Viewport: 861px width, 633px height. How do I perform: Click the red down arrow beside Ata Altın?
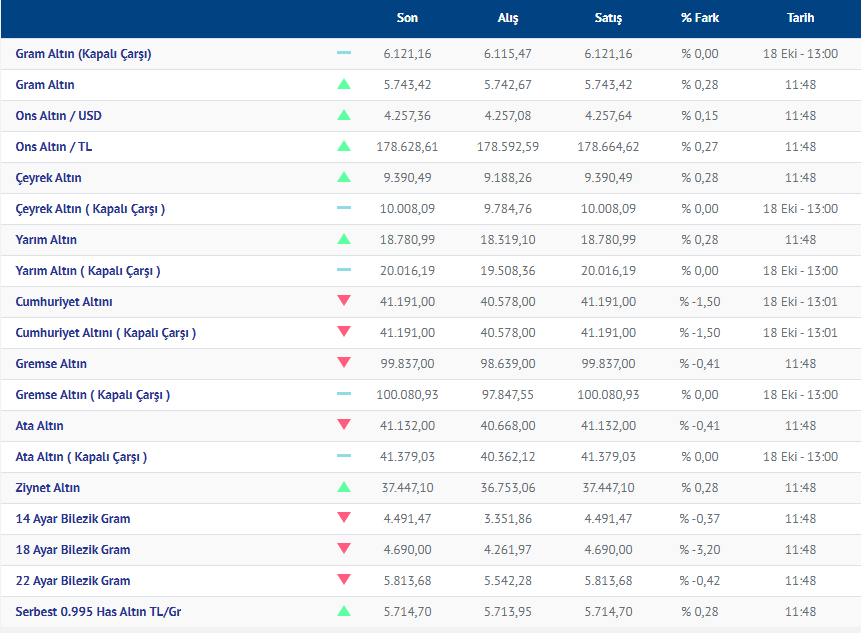pyautogui.click(x=344, y=425)
